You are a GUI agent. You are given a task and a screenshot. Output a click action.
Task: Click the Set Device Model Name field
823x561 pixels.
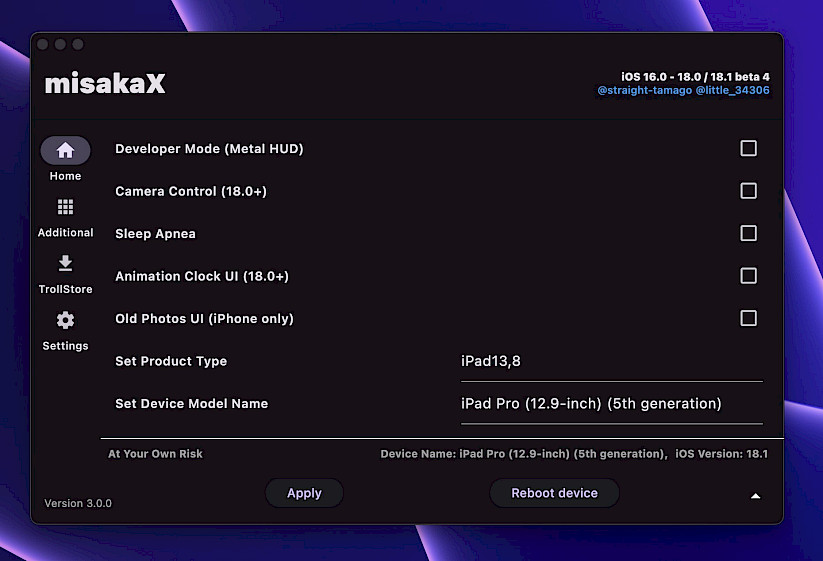[x=611, y=404]
